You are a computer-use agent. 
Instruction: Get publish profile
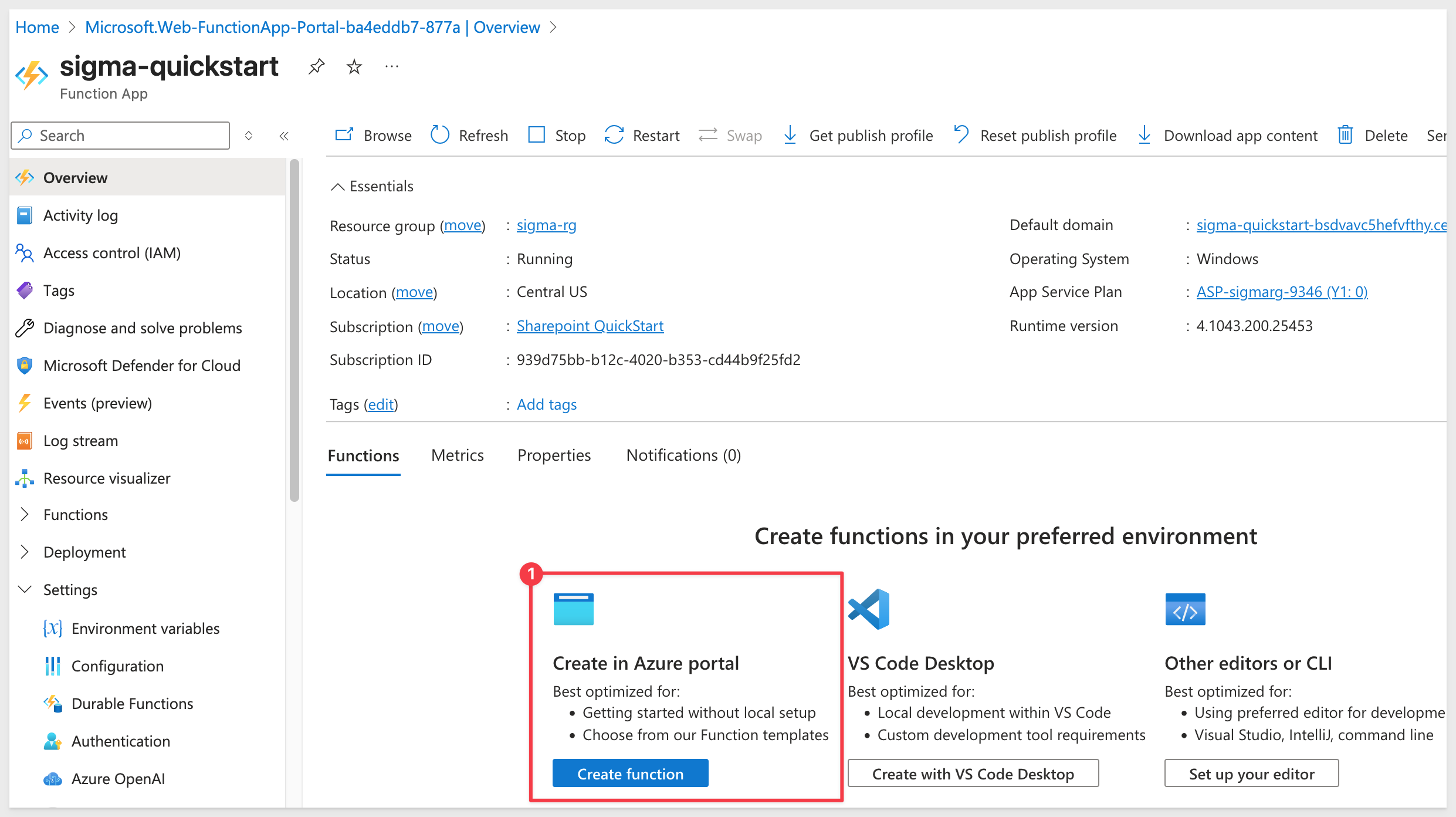858,136
